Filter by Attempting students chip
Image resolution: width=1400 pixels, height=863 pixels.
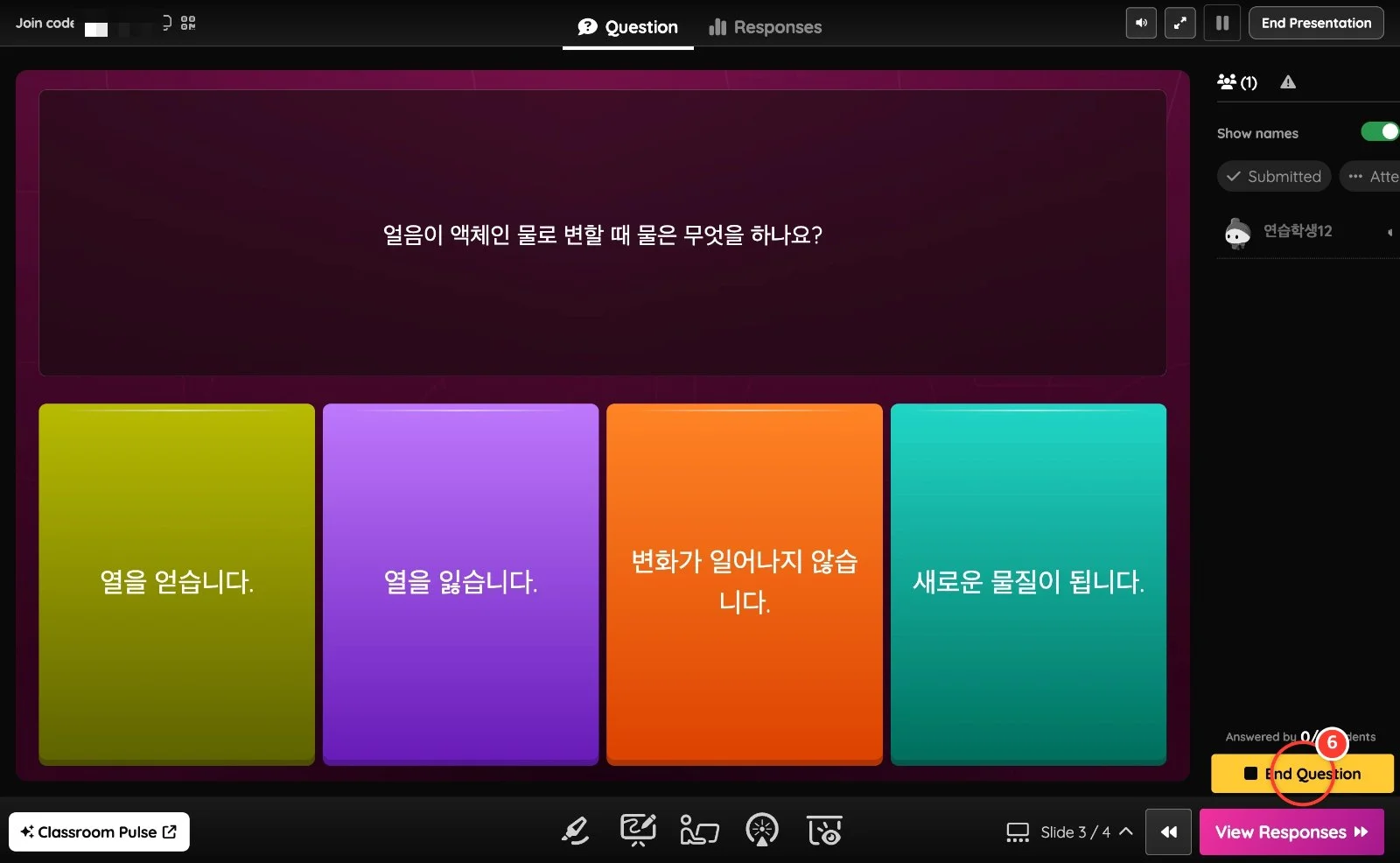pos(1371,176)
